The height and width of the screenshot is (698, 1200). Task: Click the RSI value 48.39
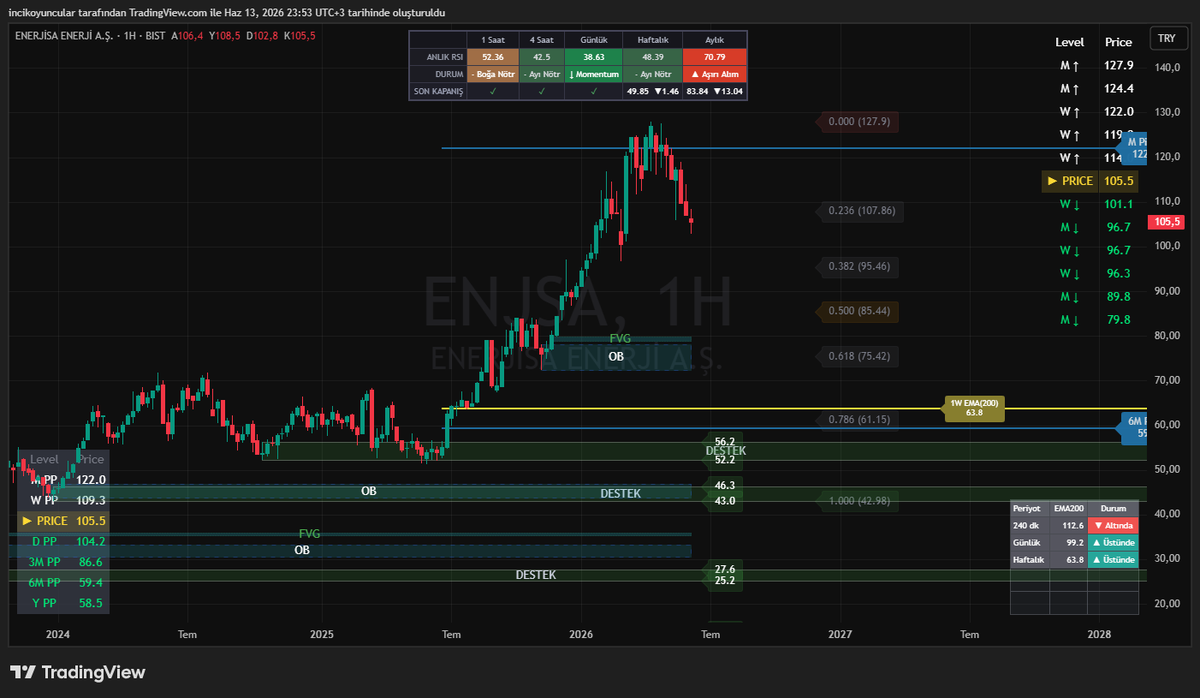[651, 57]
